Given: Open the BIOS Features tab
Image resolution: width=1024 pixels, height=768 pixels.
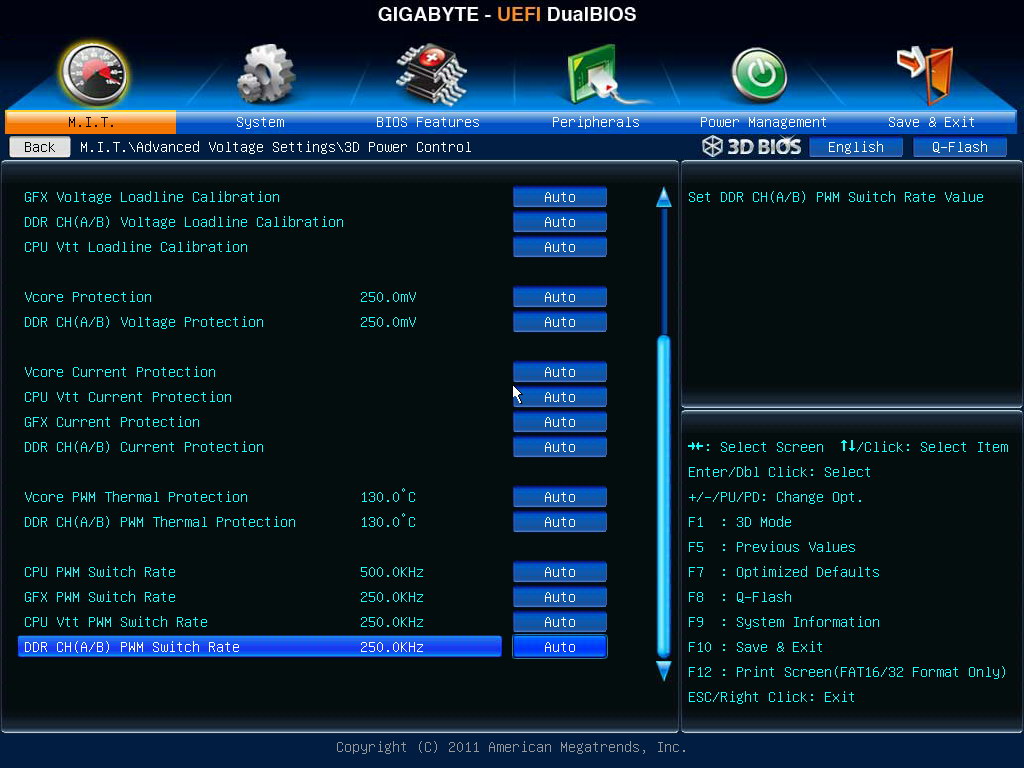Looking at the screenshot, I should point(428,122).
